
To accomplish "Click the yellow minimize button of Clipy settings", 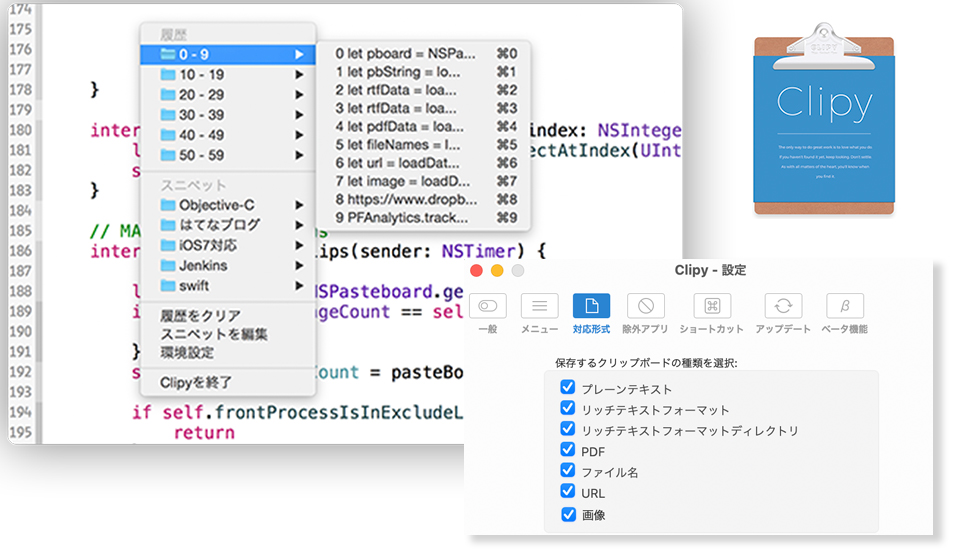I will [497, 271].
